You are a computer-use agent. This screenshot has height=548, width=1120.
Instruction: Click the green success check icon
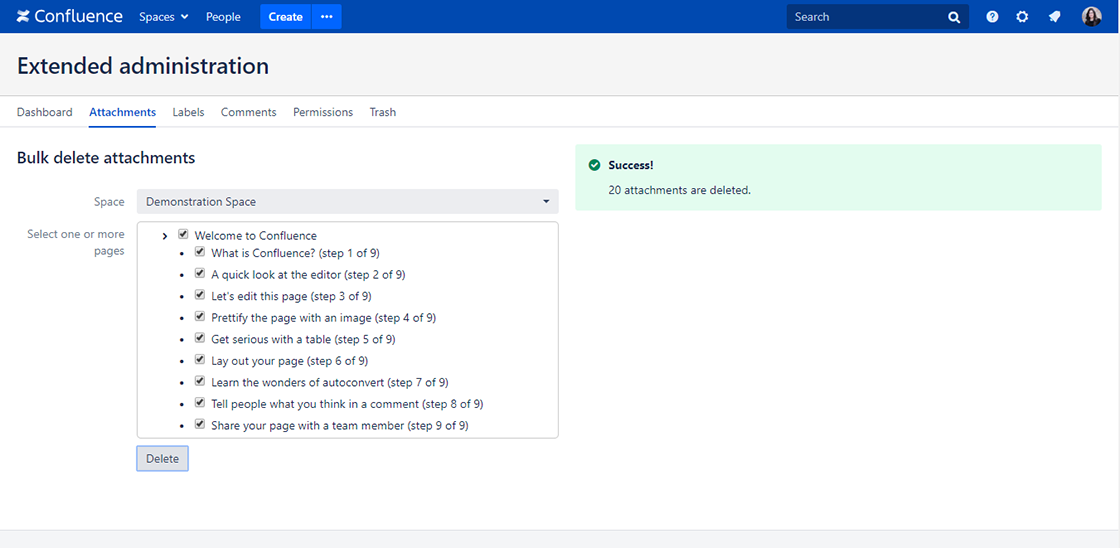click(594, 165)
